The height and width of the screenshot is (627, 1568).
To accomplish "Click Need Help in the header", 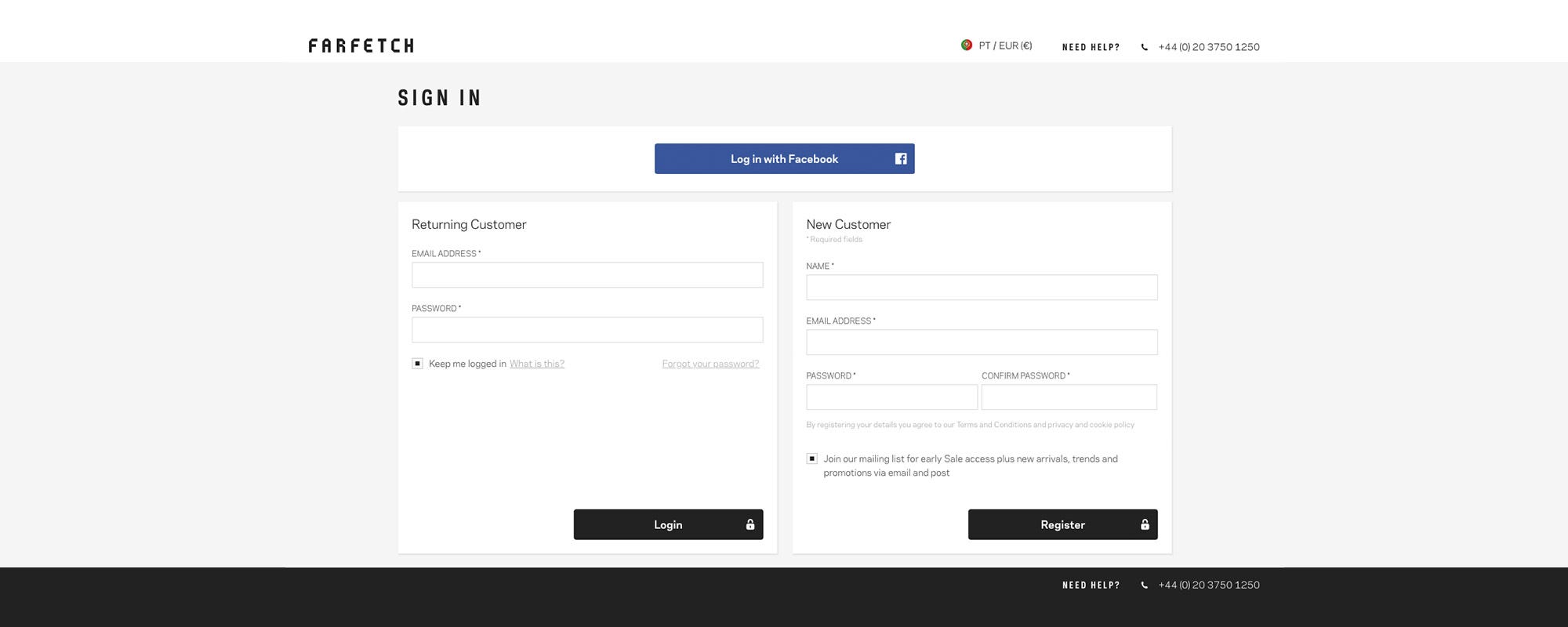I will (x=1091, y=47).
